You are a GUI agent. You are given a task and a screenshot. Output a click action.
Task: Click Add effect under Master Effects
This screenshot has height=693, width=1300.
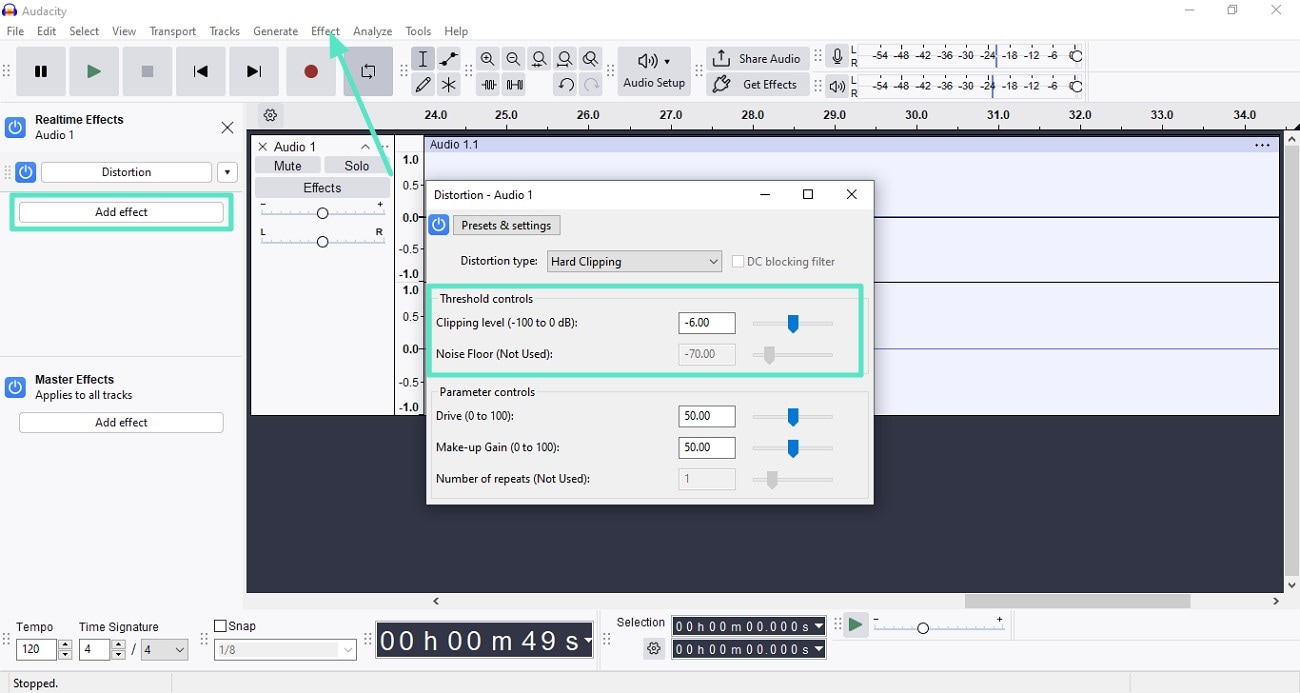[121, 423]
